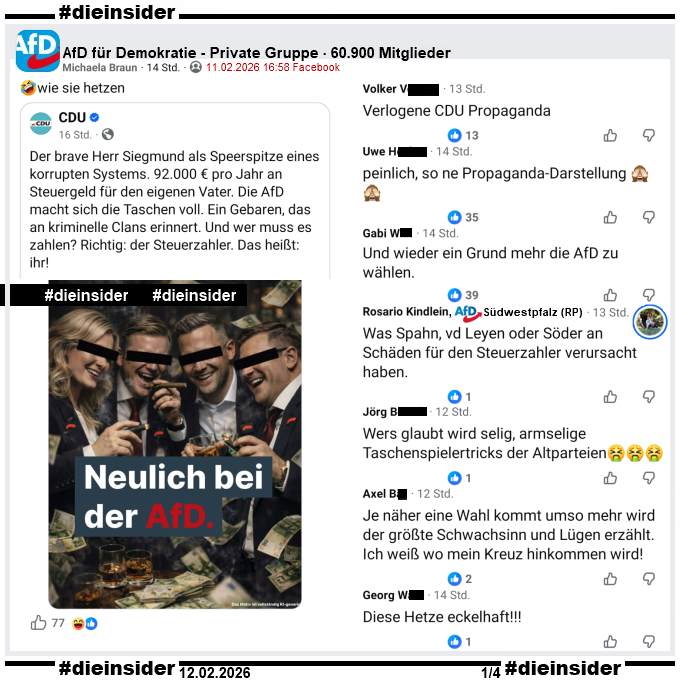Open the Neulich bei der AfD image
This screenshot has width=680, height=680.
coord(175,444)
